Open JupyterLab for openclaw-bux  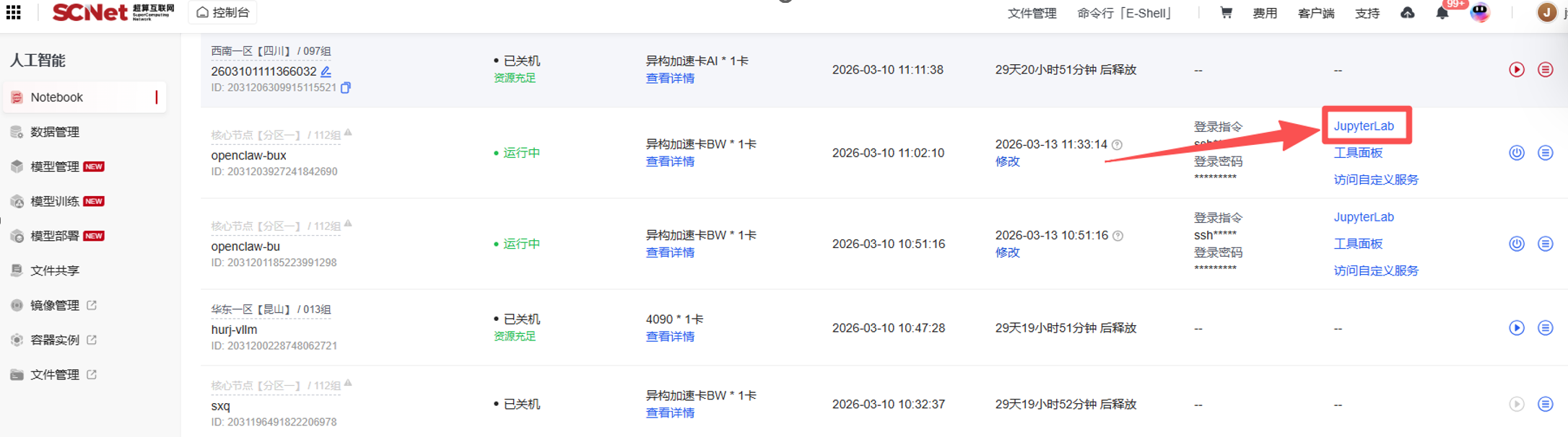[x=1364, y=126]
